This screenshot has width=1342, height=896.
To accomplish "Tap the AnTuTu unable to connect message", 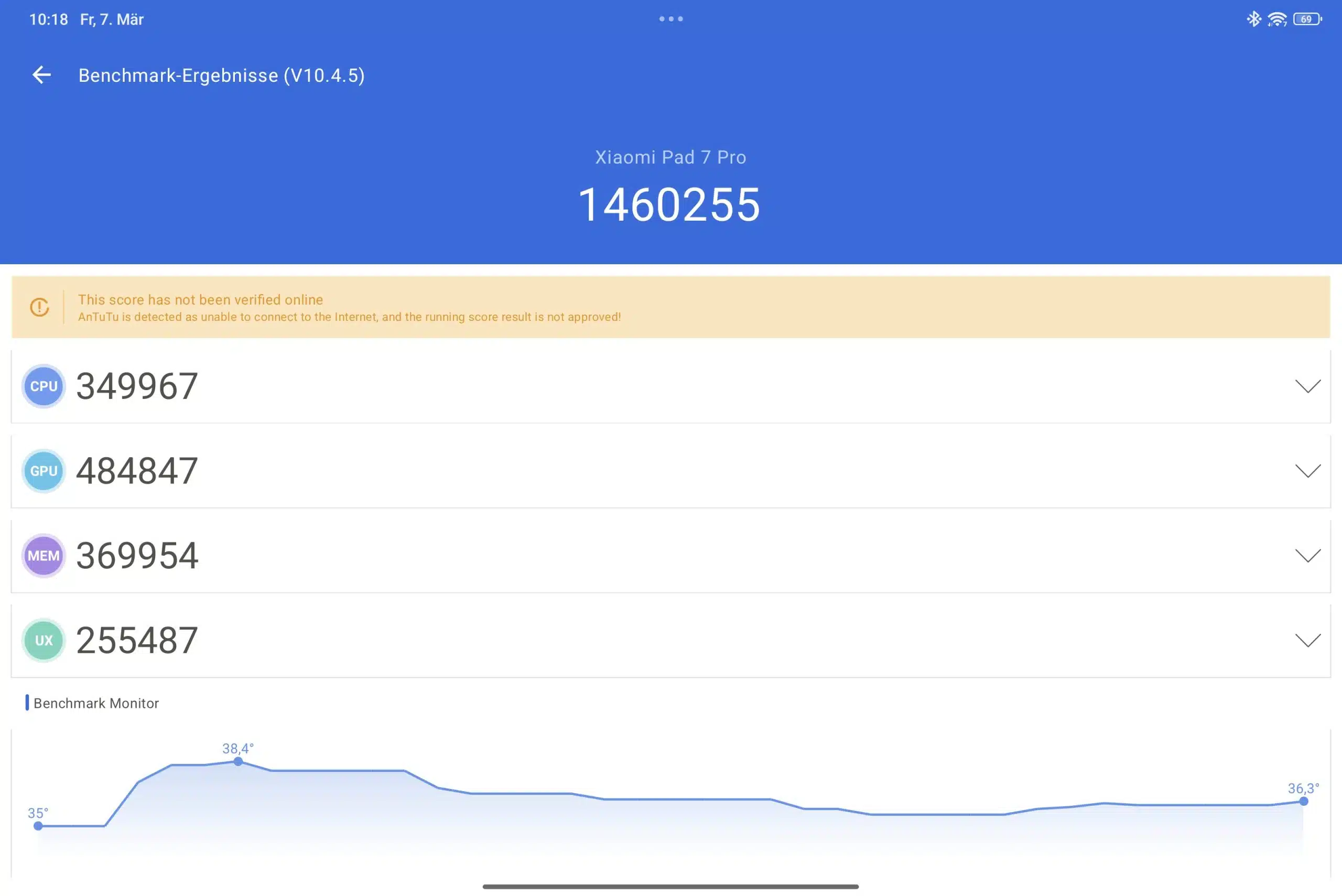I will pos(350,317).
